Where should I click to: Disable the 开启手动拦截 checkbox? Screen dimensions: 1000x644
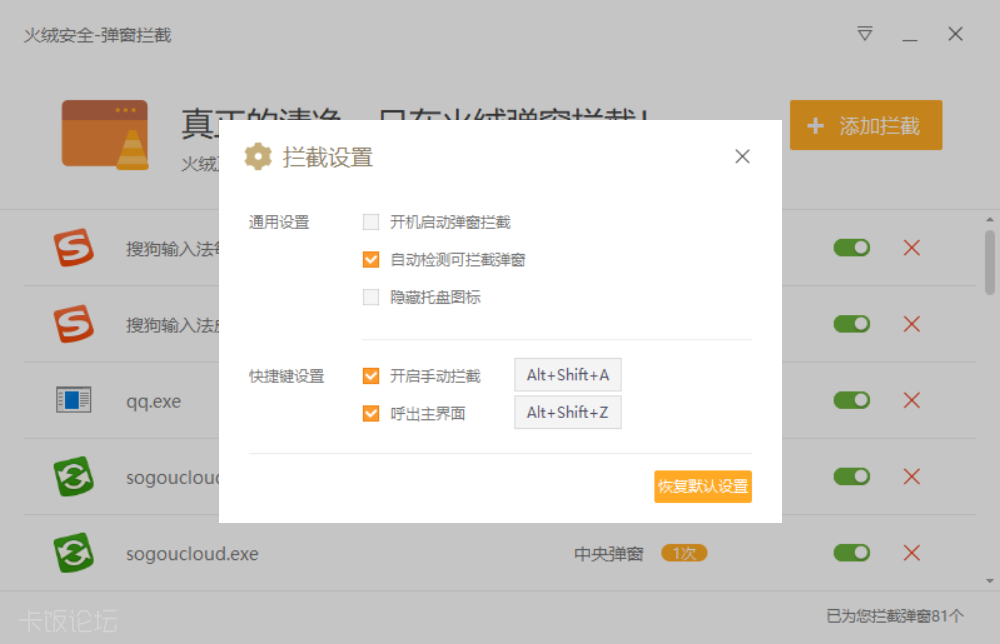371,376
